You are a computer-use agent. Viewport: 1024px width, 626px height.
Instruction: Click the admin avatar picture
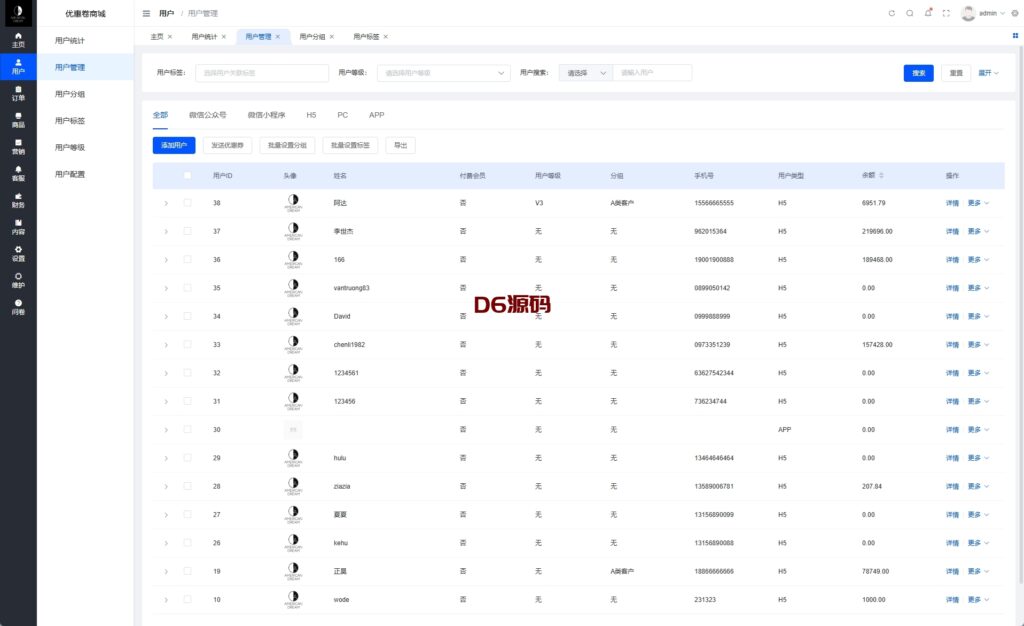pos(968,13)
